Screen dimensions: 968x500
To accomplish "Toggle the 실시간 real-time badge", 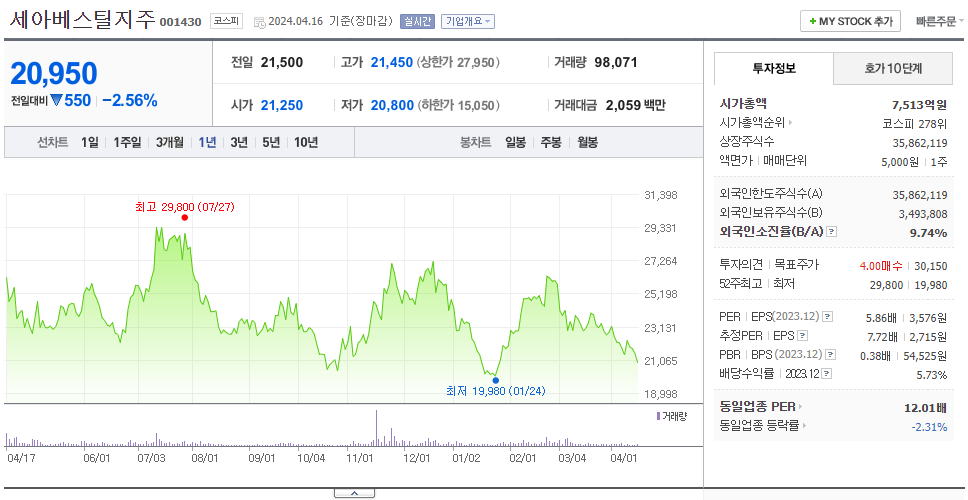I will coord(417,22).
